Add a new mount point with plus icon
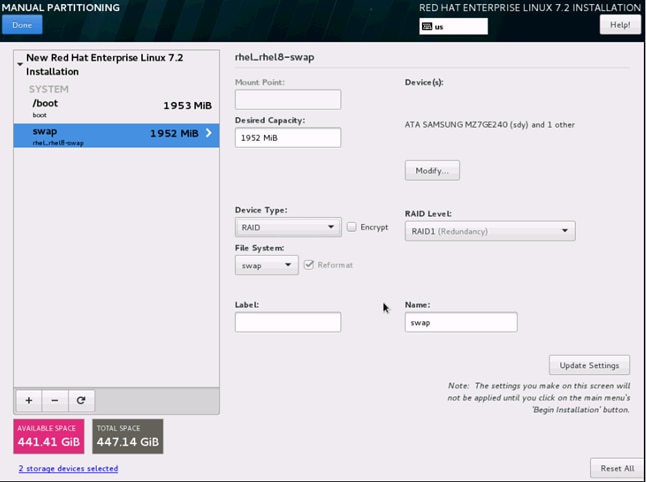Image resolution: width=646 pixels, height=482 pixels. (x=29, y=400)
